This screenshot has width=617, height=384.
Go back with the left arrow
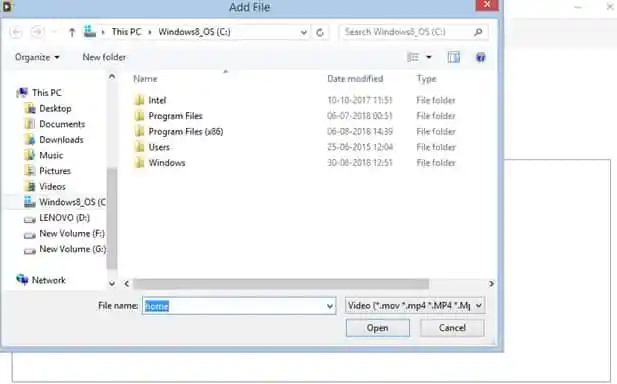[x=16, y=32]
